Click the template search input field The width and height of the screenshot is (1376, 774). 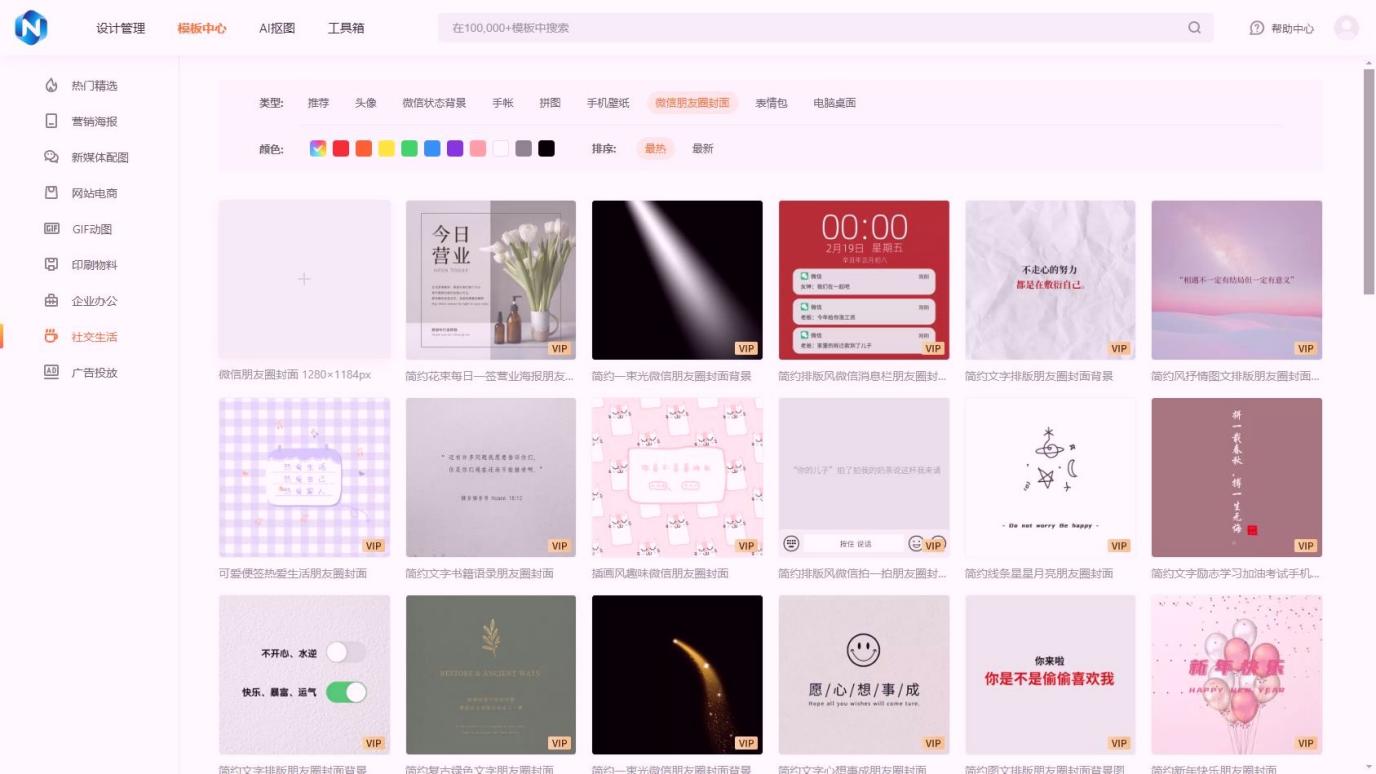tap(810, 28)
